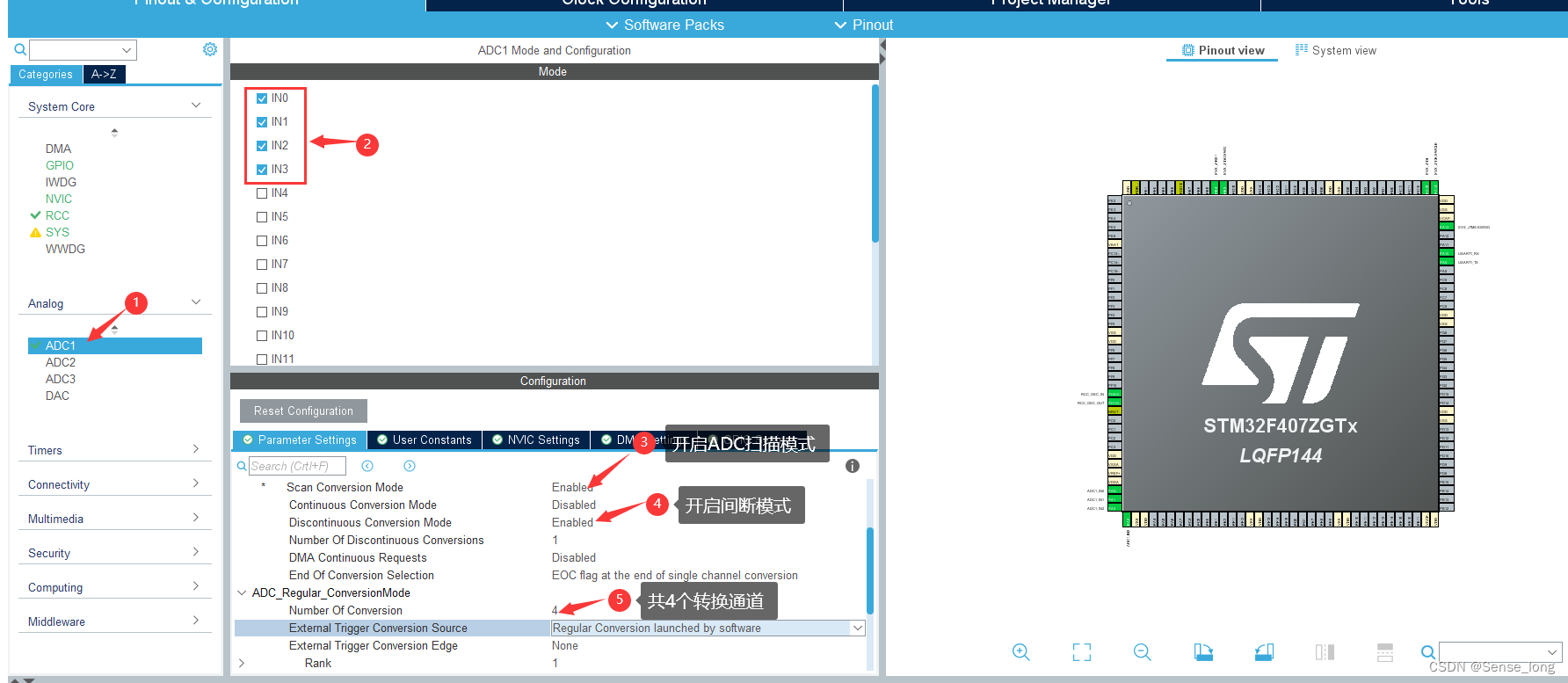Viewport: 1568px width, 683px height.
Task: Select the Categories tab
Action: pyautogui.click(x=46, y=75)
